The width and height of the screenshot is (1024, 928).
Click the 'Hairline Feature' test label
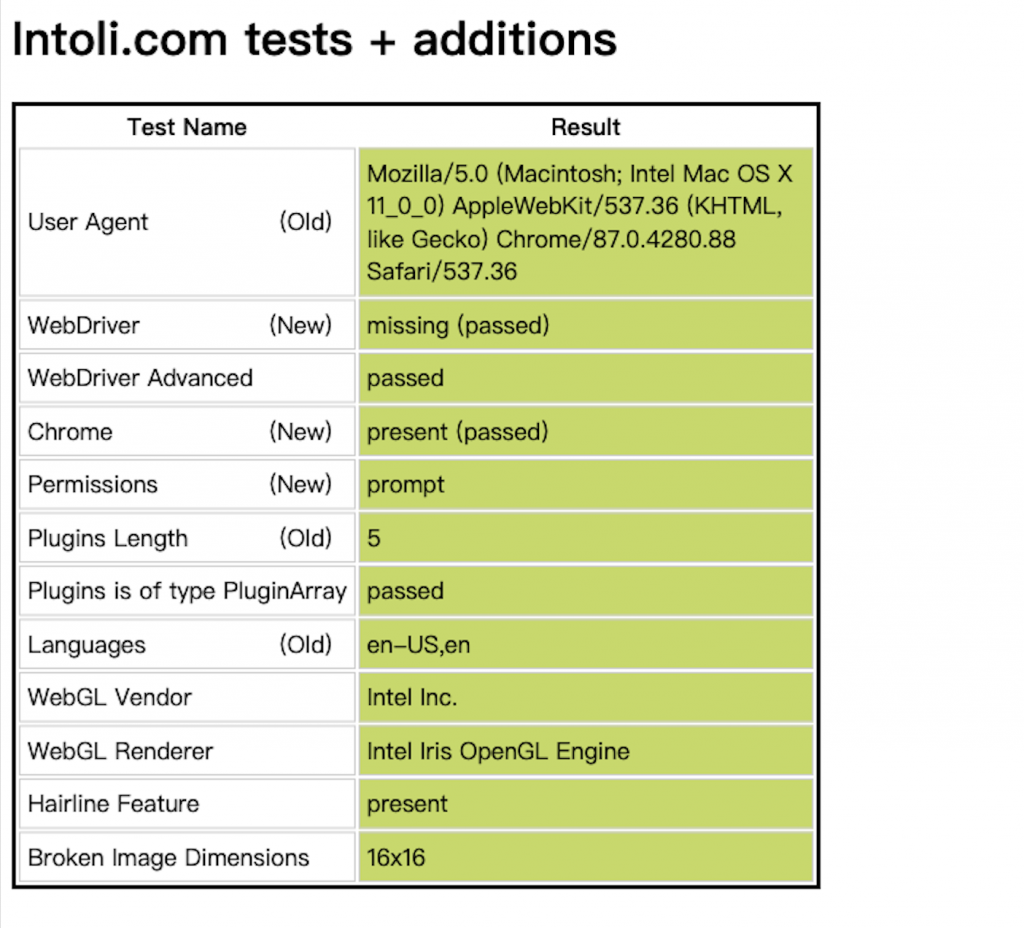pos(113,804)
